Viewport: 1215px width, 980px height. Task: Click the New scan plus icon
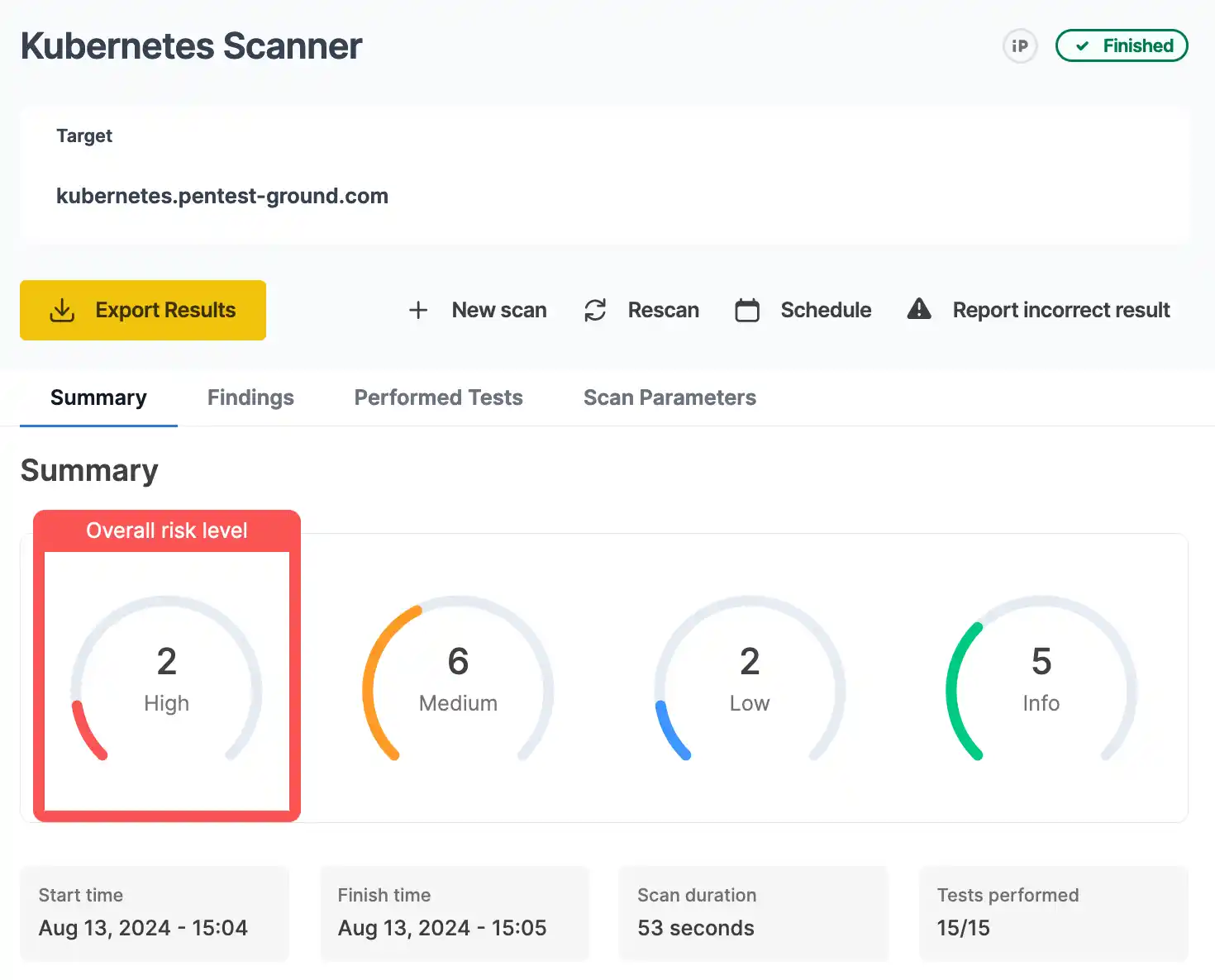418,310
